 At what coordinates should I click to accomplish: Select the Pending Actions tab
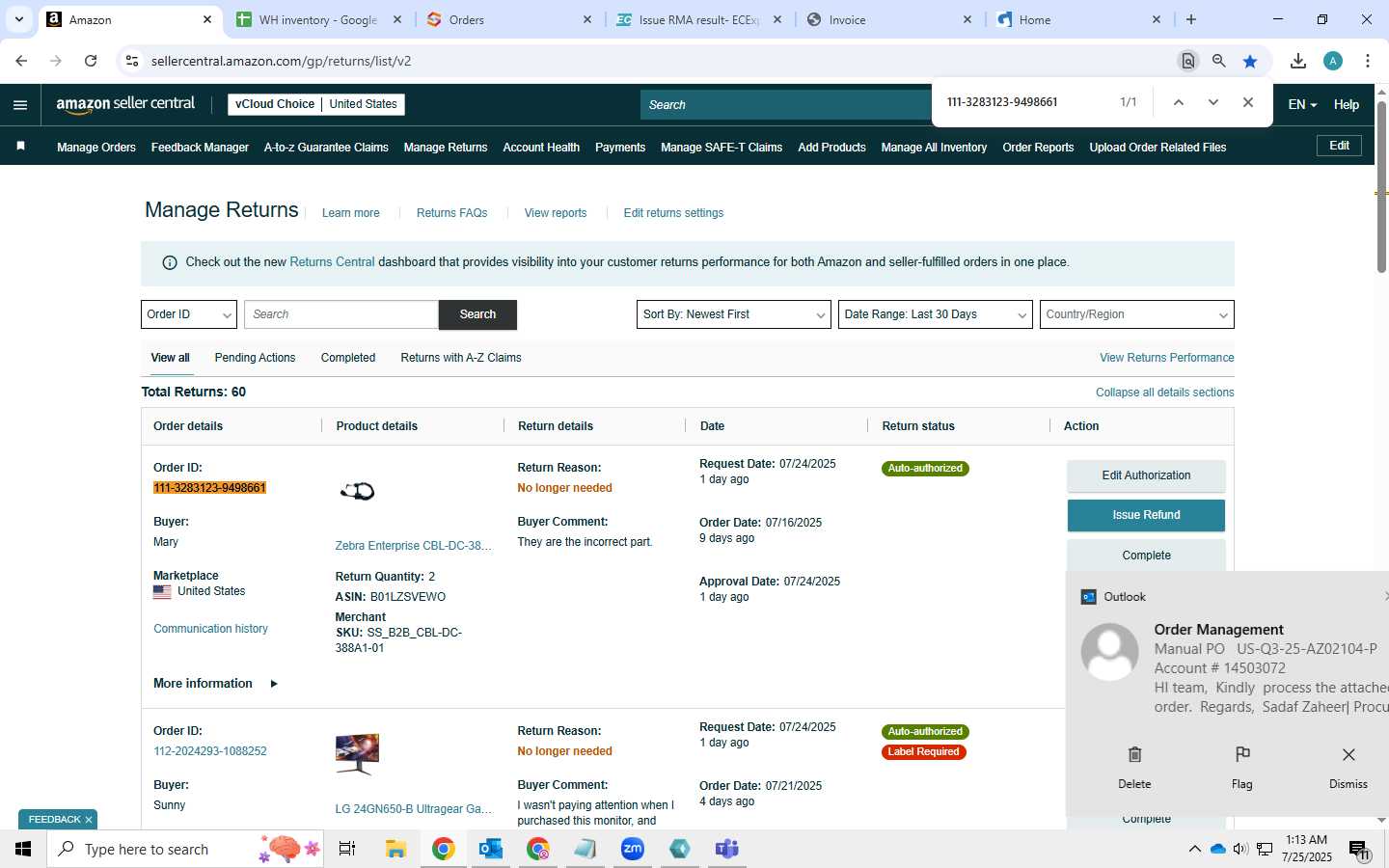point(255,358)
